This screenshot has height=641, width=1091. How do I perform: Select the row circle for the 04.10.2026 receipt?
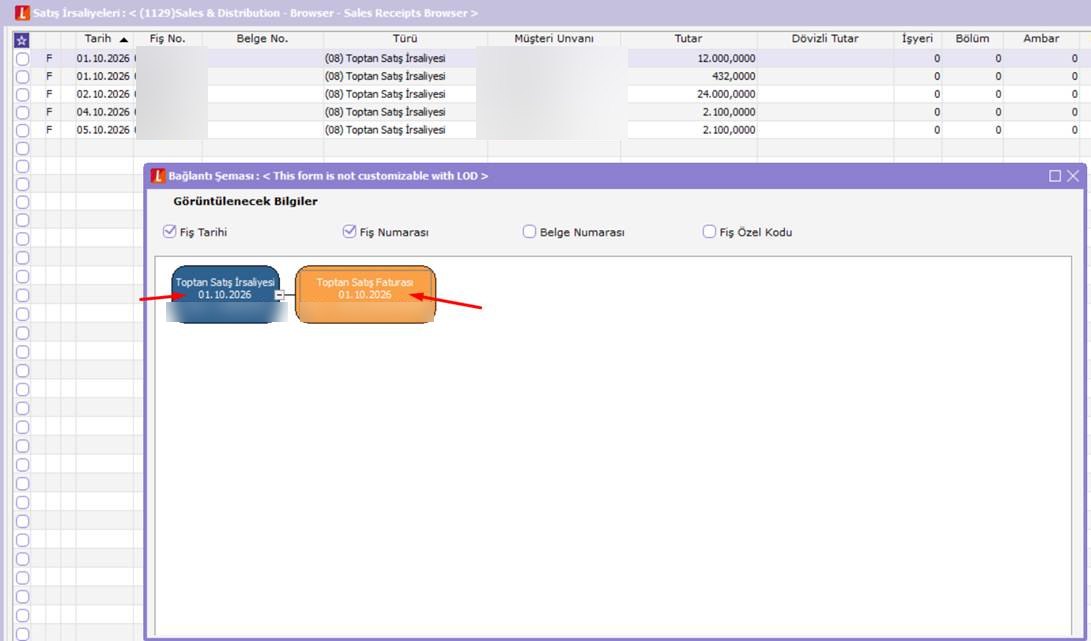point(22,112)
